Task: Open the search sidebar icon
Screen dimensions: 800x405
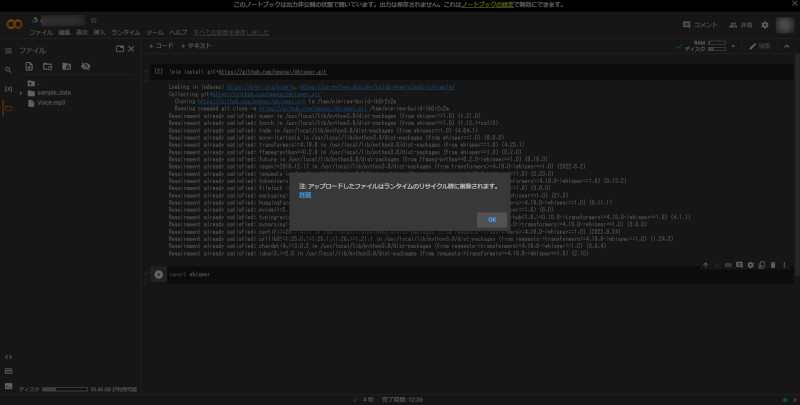Action: [8, 70]
